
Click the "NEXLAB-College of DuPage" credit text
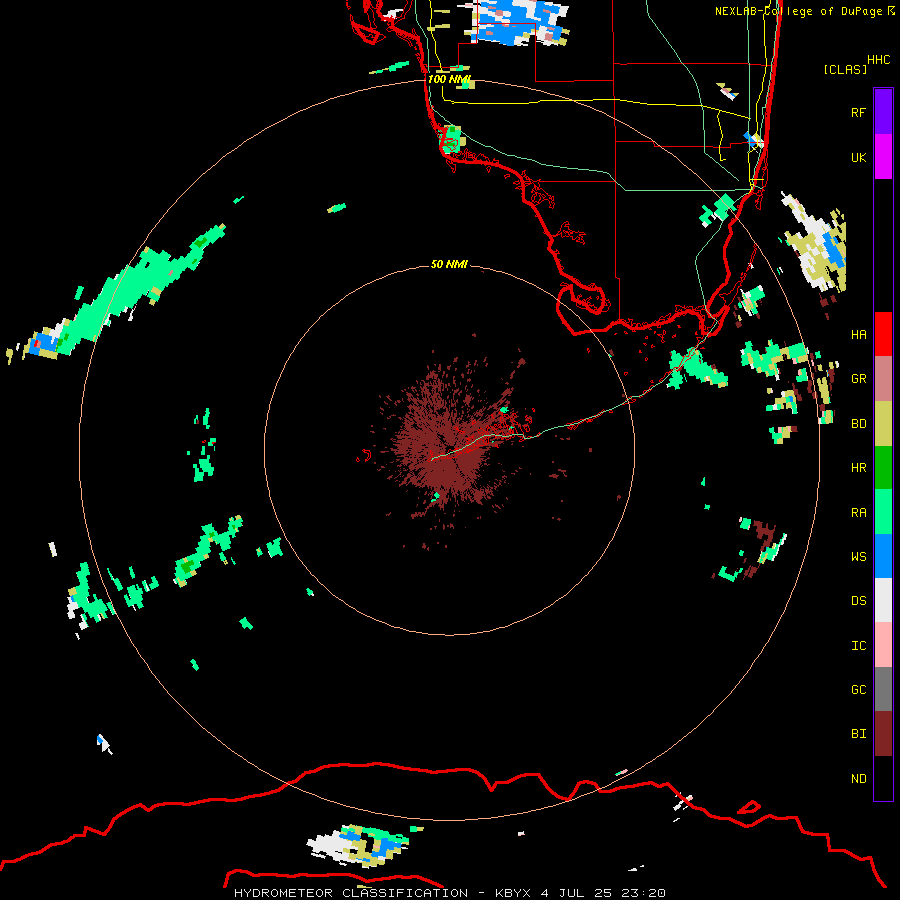pyautogui.click(x=800, y=11)
